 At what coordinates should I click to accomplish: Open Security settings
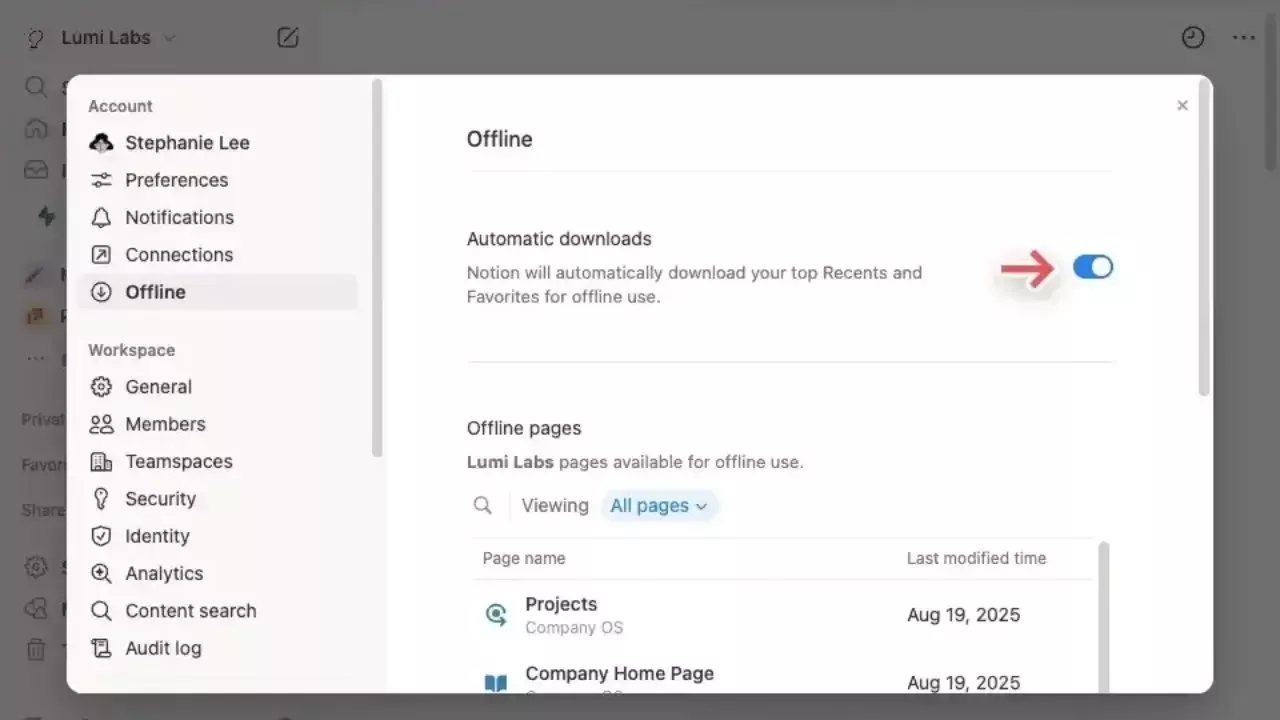[x=217, y=499]
